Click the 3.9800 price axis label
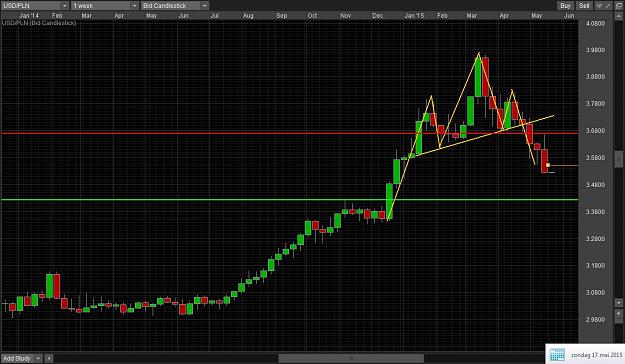This screenshot has height=364, width=625. pos(595,50)
